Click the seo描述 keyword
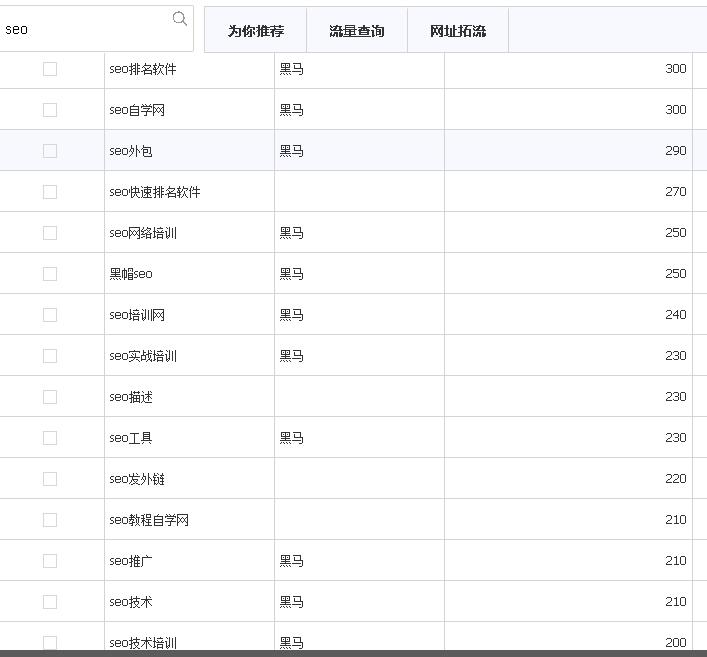 pyautogui.click(x=131, y=397)
